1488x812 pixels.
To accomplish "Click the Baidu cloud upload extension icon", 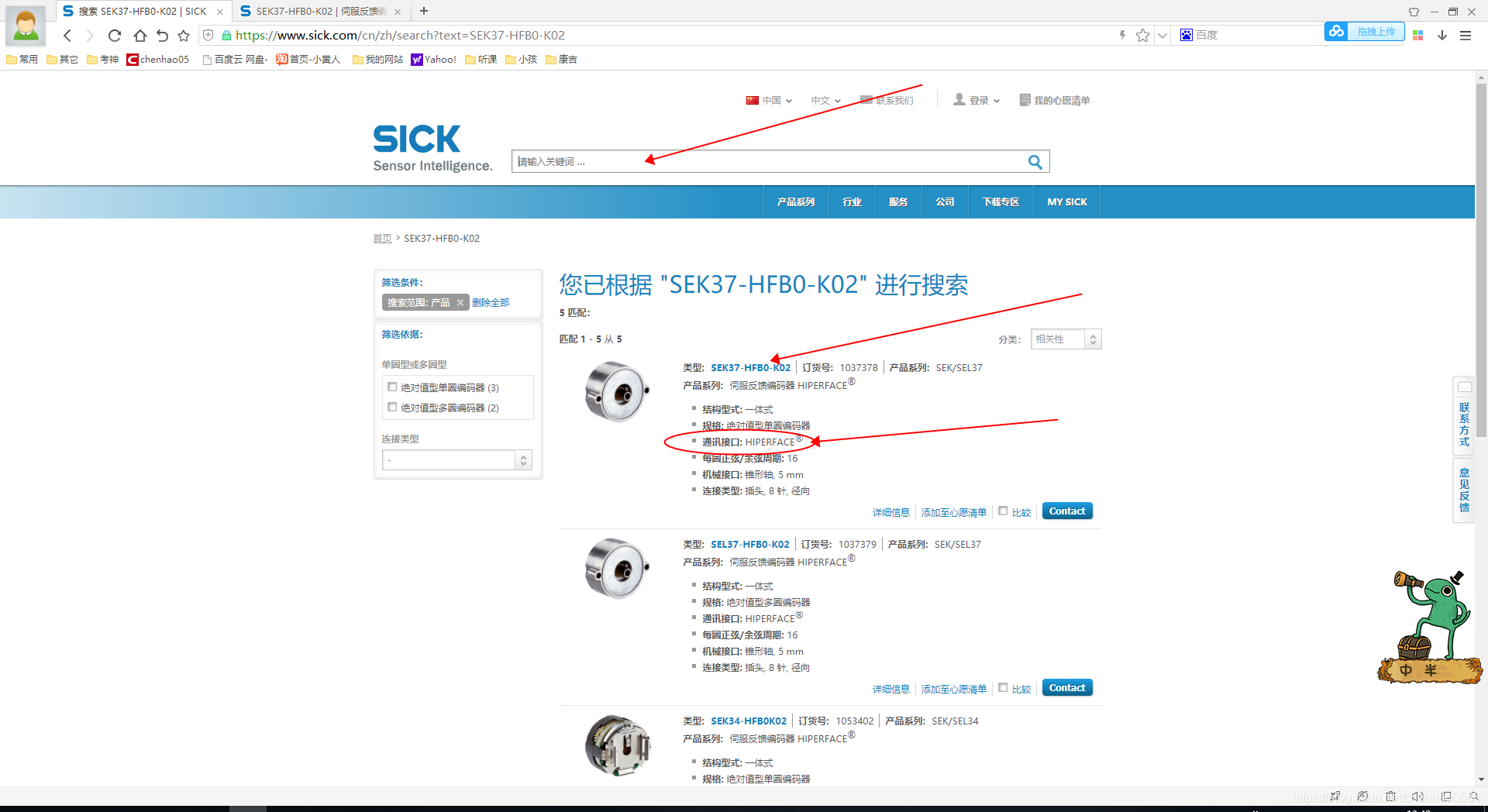I will point(1336,32).
